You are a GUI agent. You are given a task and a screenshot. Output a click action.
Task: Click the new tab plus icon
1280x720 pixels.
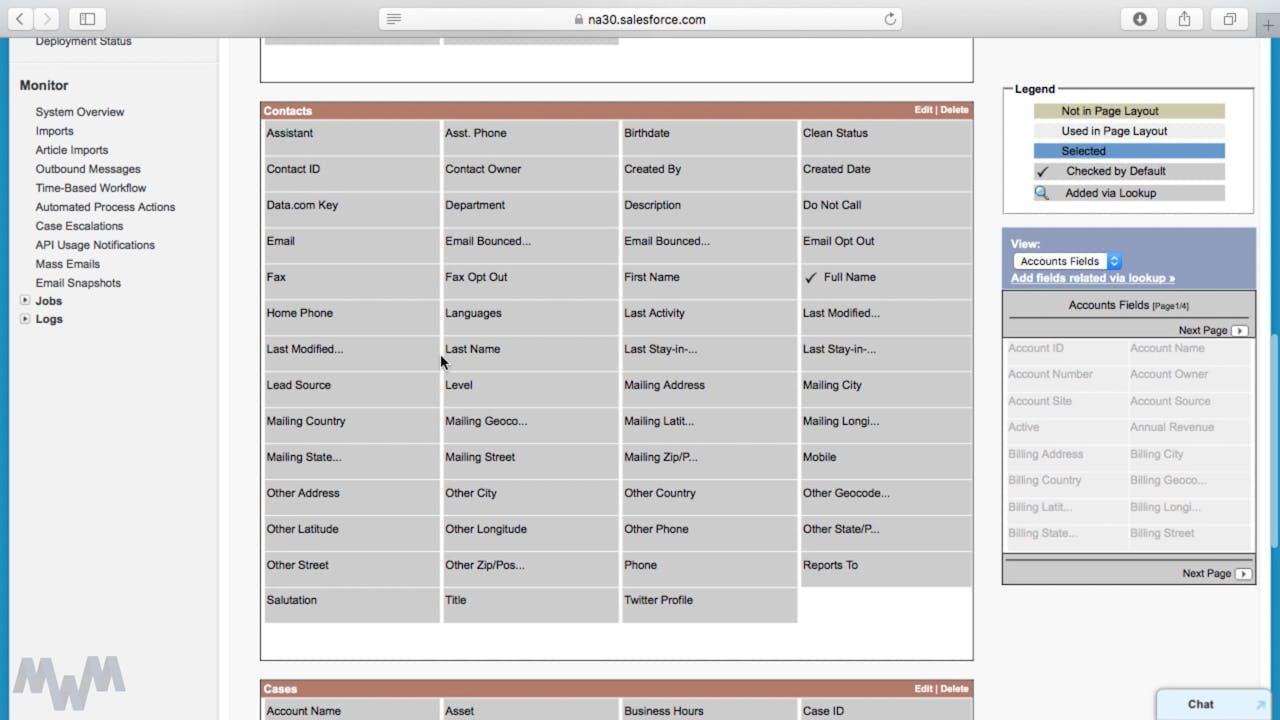(x=1268, y=26)
